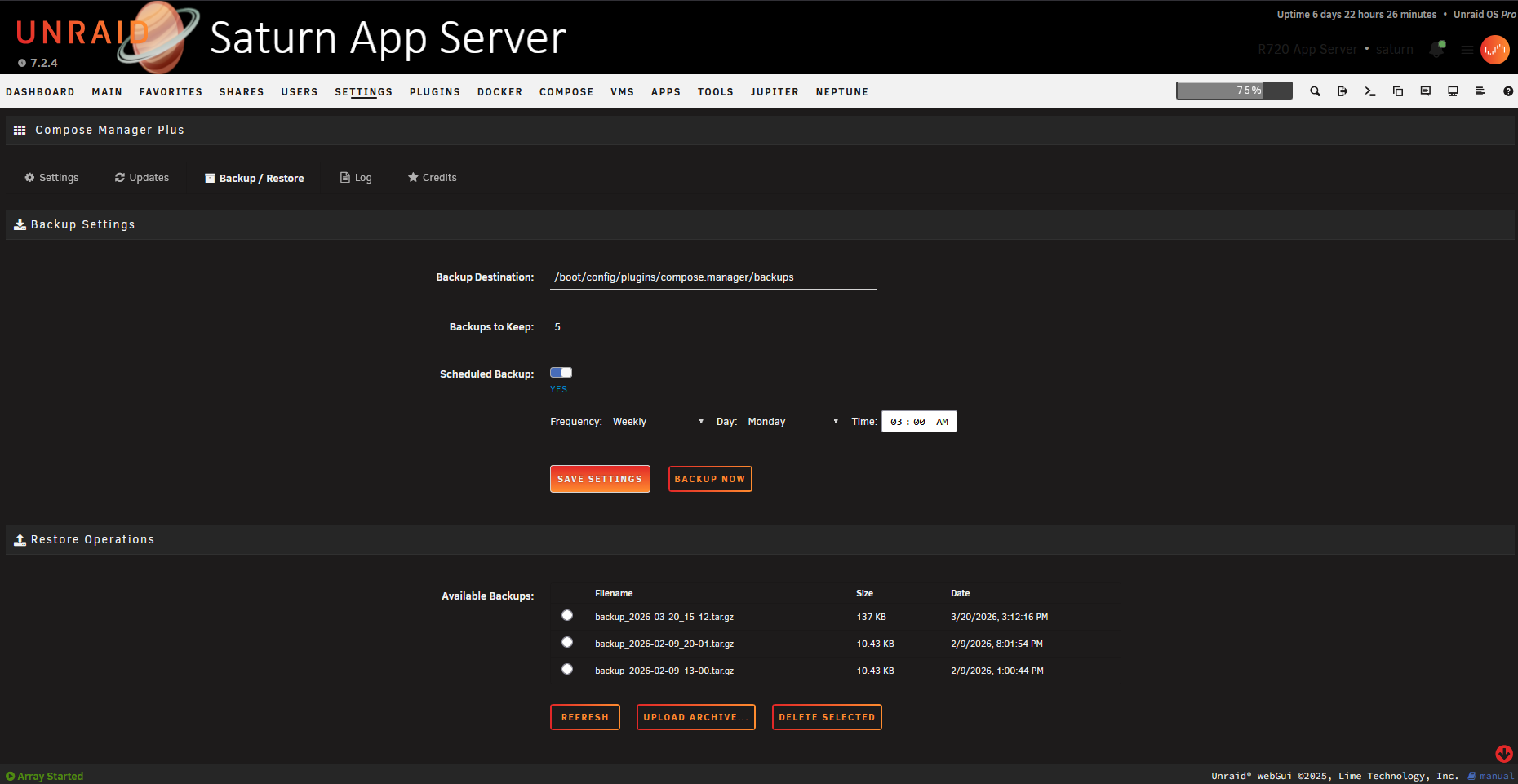The width and height of the screenshot is (1518, 784).
Task: Click the 137 KB size value
Action: click(x=871, y=617)
